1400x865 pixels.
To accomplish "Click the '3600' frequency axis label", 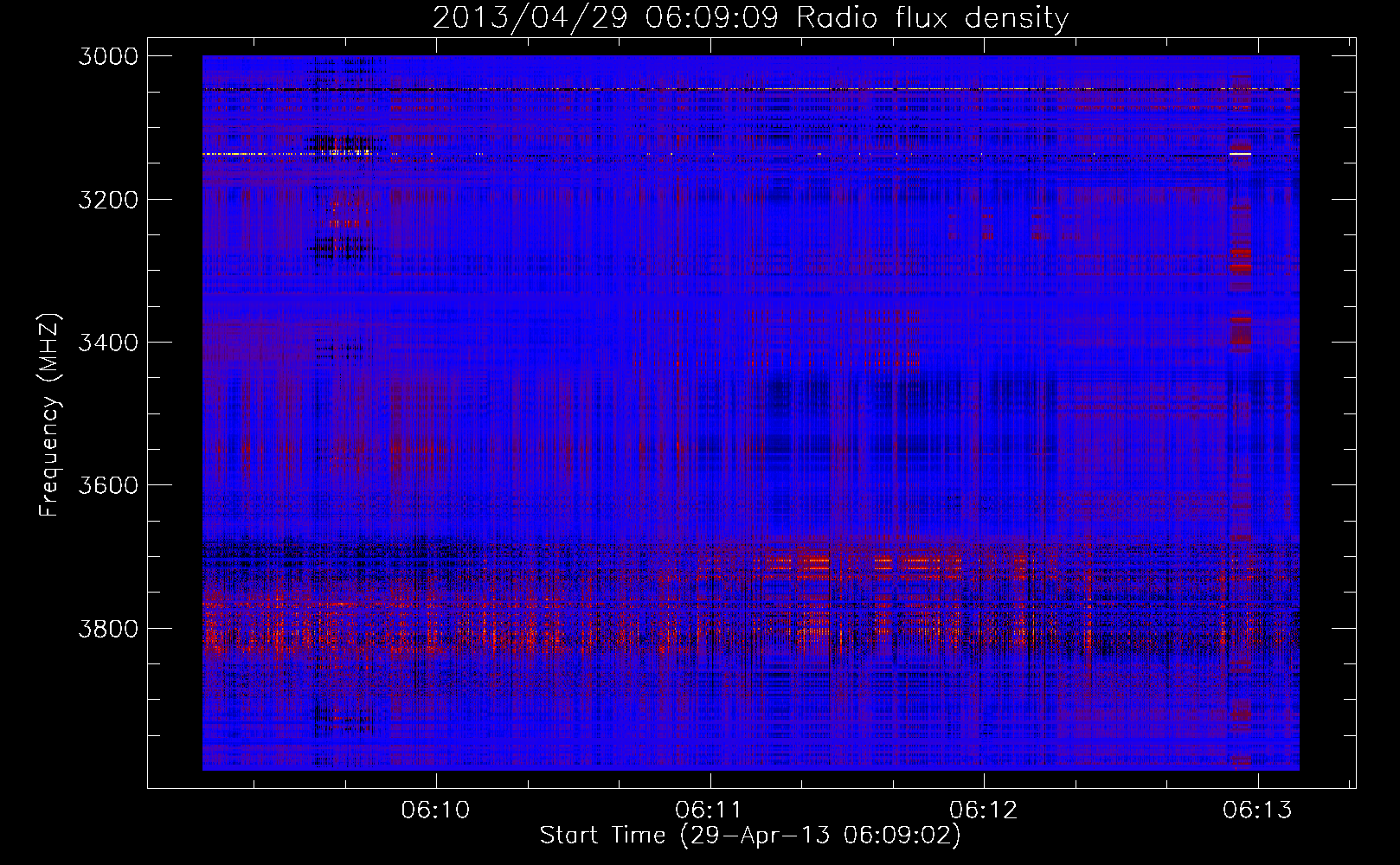I will pos(108,485).
